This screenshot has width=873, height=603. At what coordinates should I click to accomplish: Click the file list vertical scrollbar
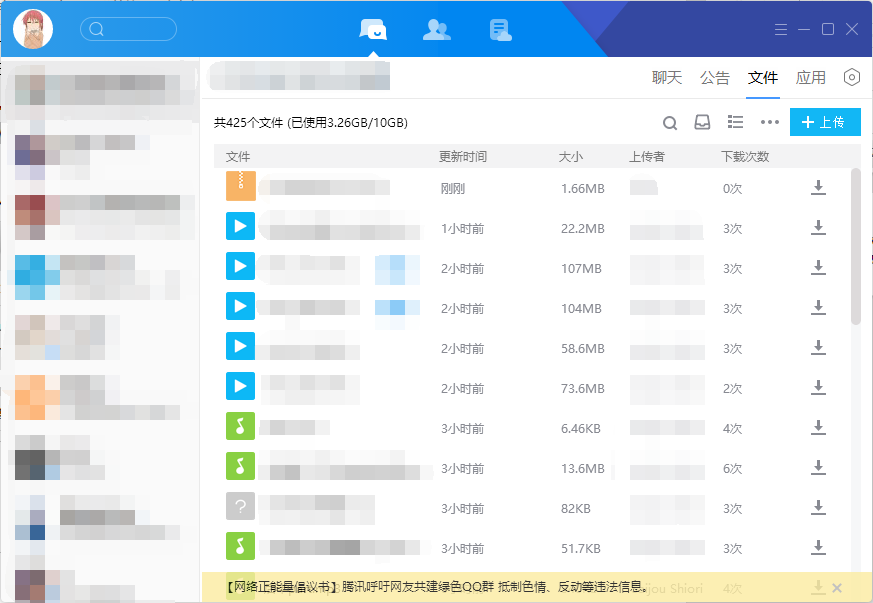855,246
